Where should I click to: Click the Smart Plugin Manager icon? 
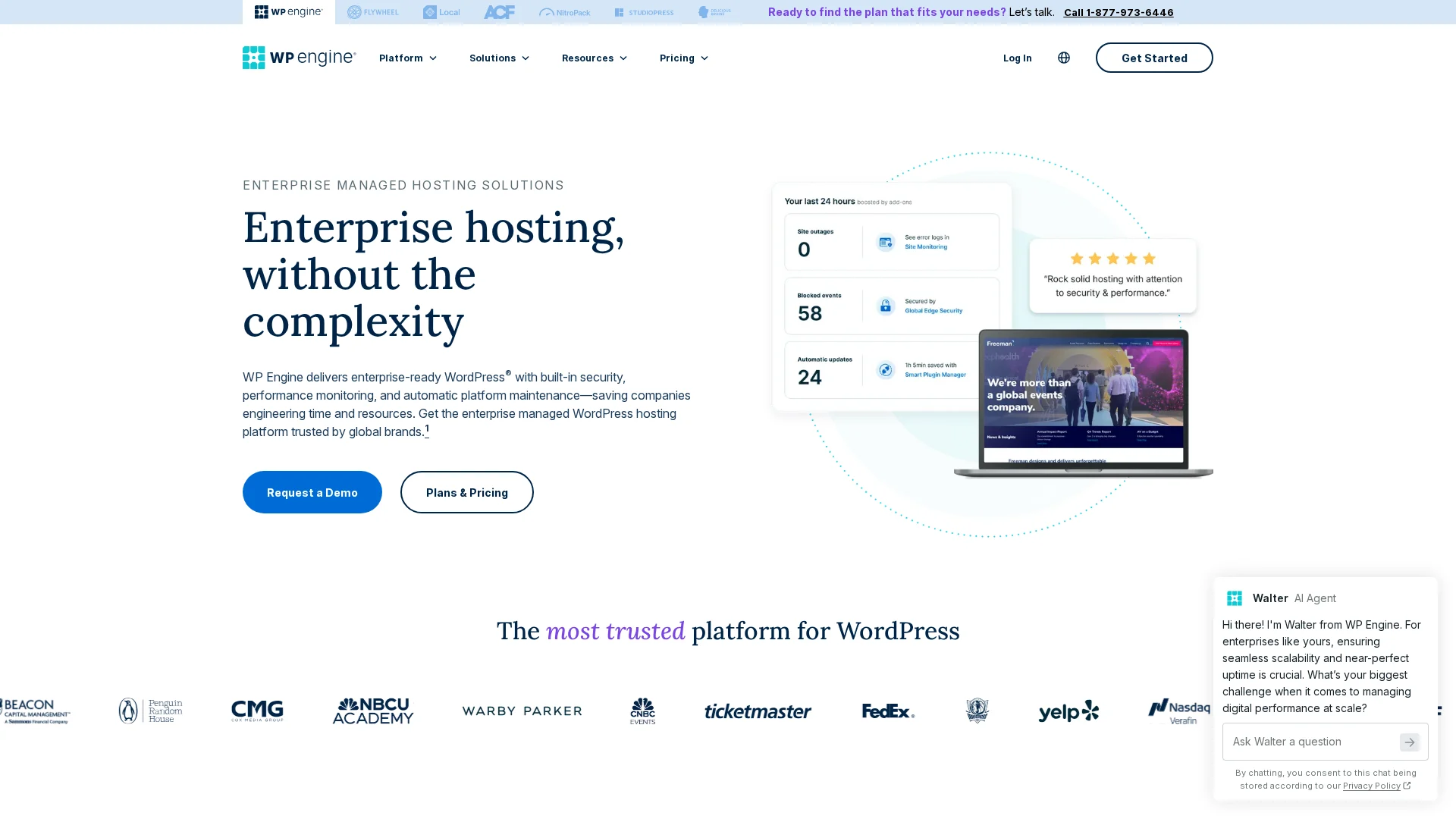(x=885, y=369)
